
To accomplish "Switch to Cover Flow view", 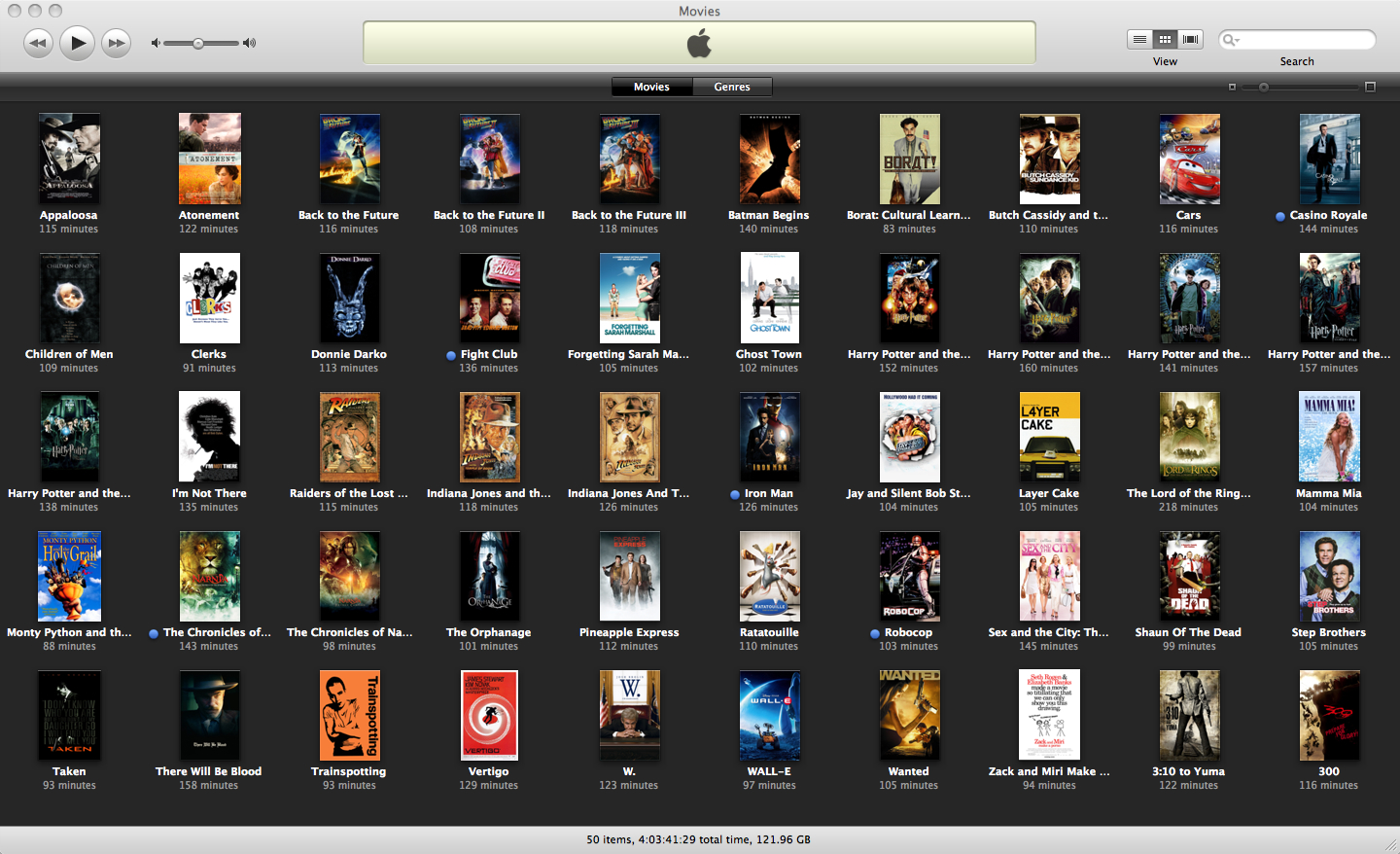I will point(1191,40).
